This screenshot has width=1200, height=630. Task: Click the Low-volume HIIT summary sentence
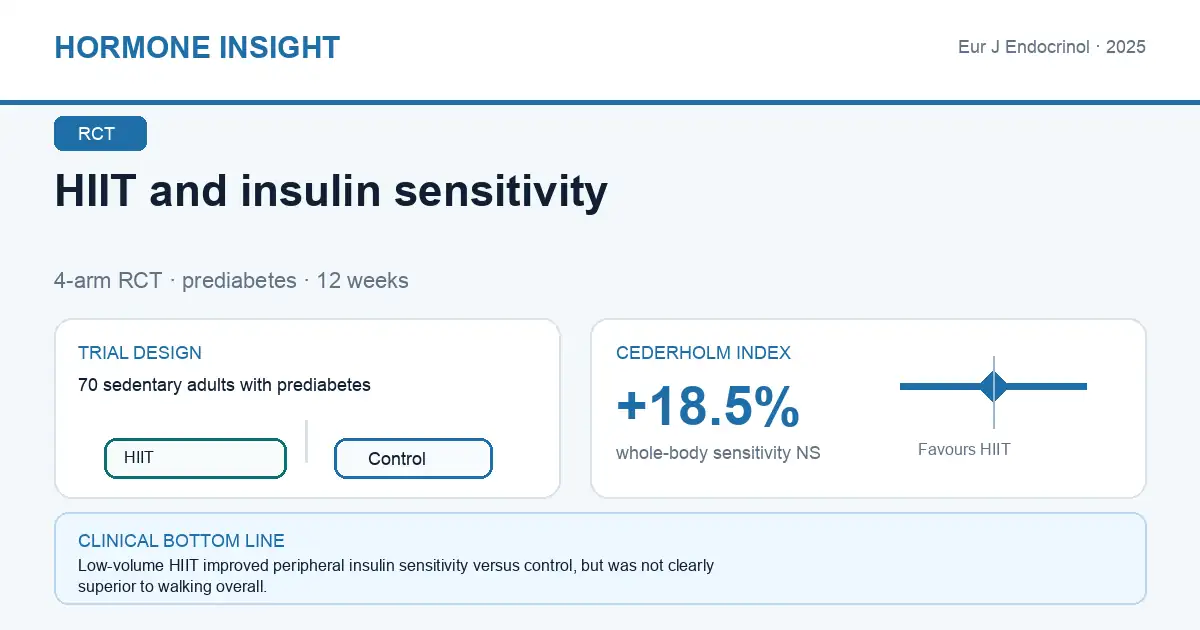[396, 576]
